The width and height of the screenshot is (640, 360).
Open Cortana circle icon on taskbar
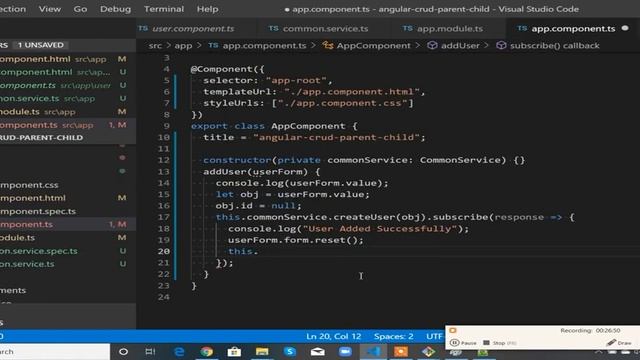tap(123, 351)
